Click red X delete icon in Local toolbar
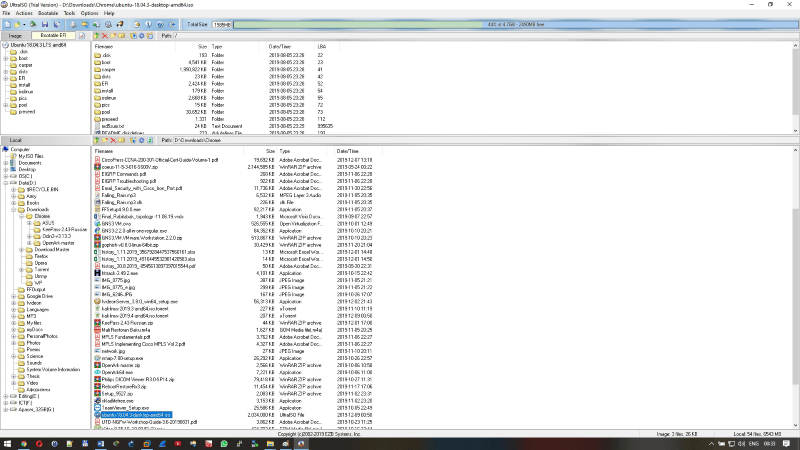This screenshot has height=450, width=800. (x=113, y=140)
